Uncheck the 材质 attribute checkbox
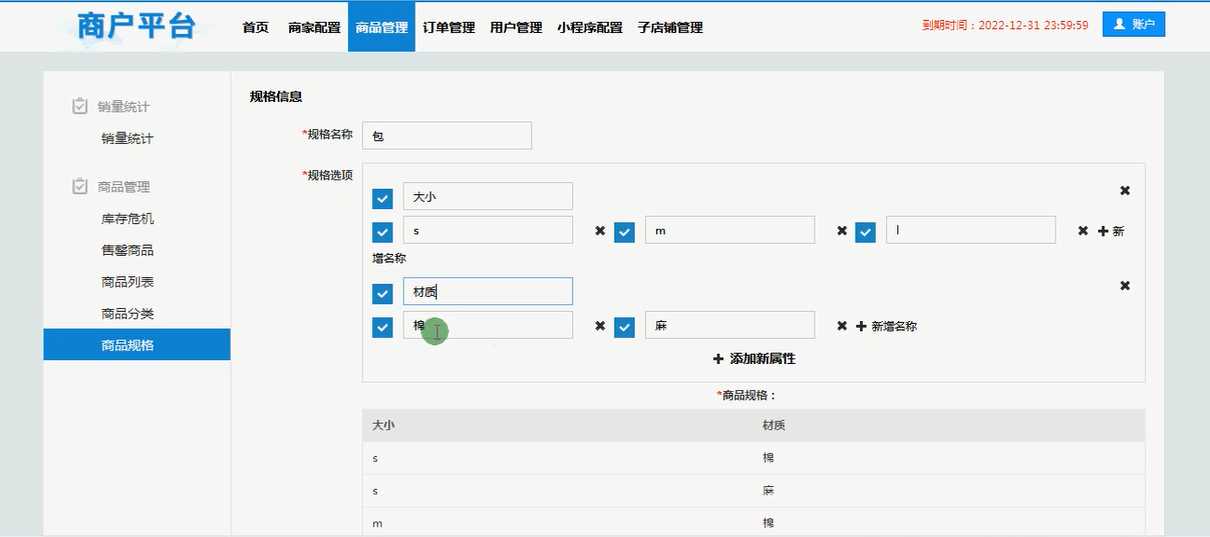This screenshot has width=1210, height=537. [382, 294]
